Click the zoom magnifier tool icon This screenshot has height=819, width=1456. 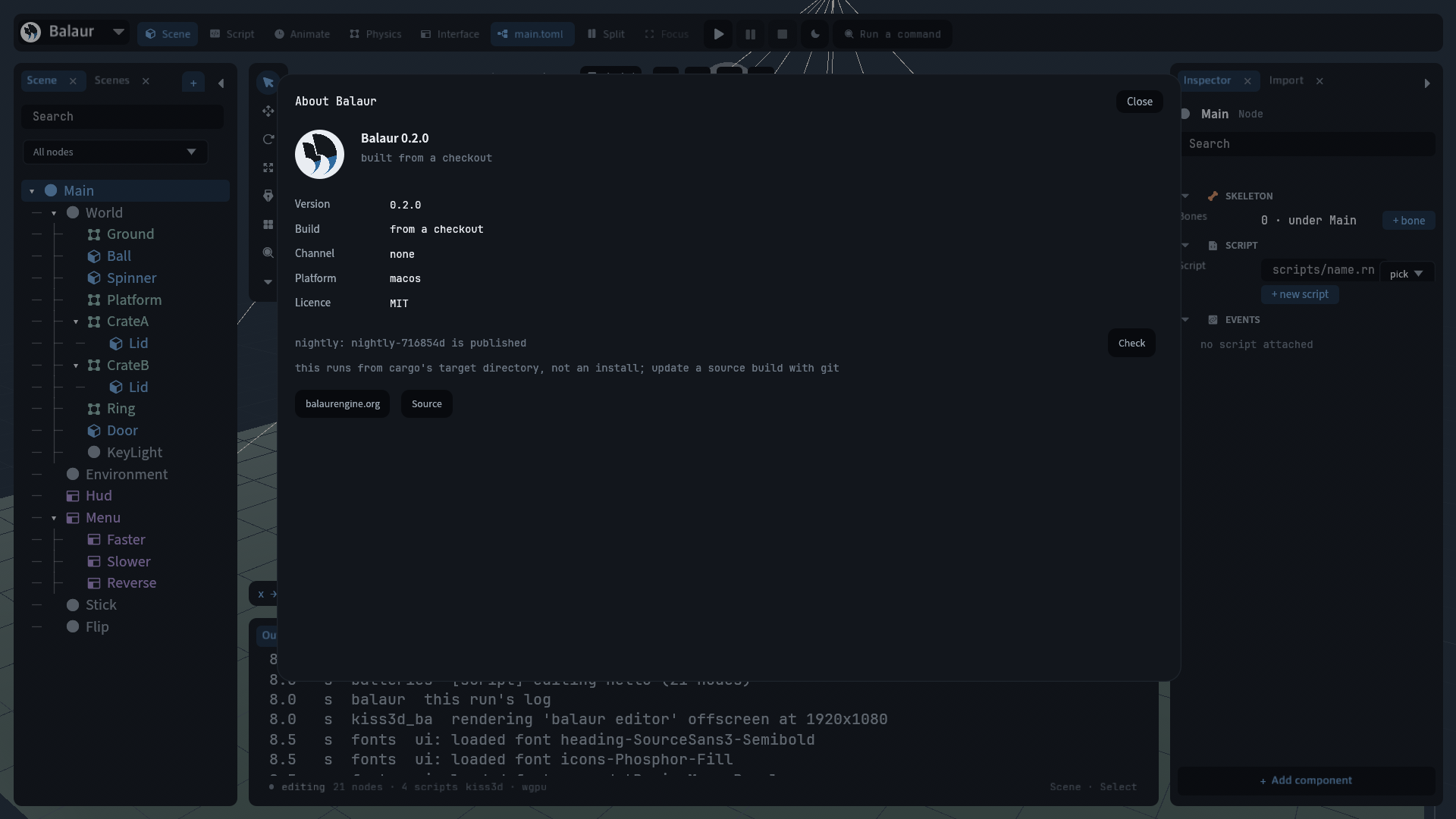pyautogui.click(x=268, y=253)
